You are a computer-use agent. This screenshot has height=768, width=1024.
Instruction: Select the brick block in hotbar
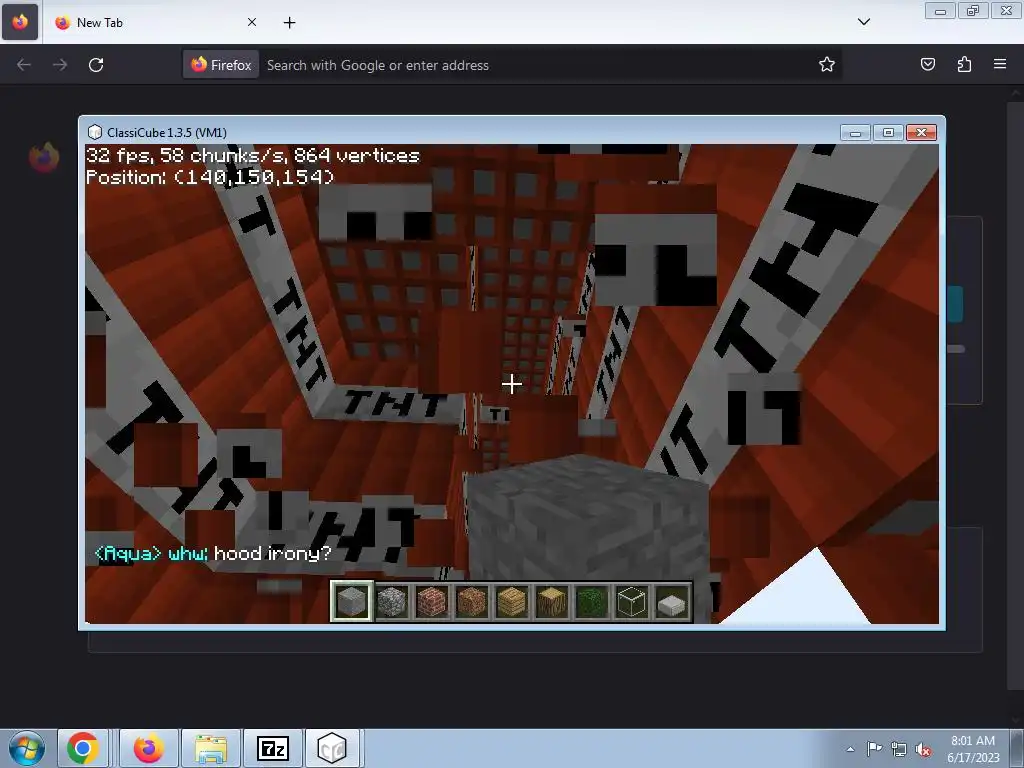pos(432,601)
